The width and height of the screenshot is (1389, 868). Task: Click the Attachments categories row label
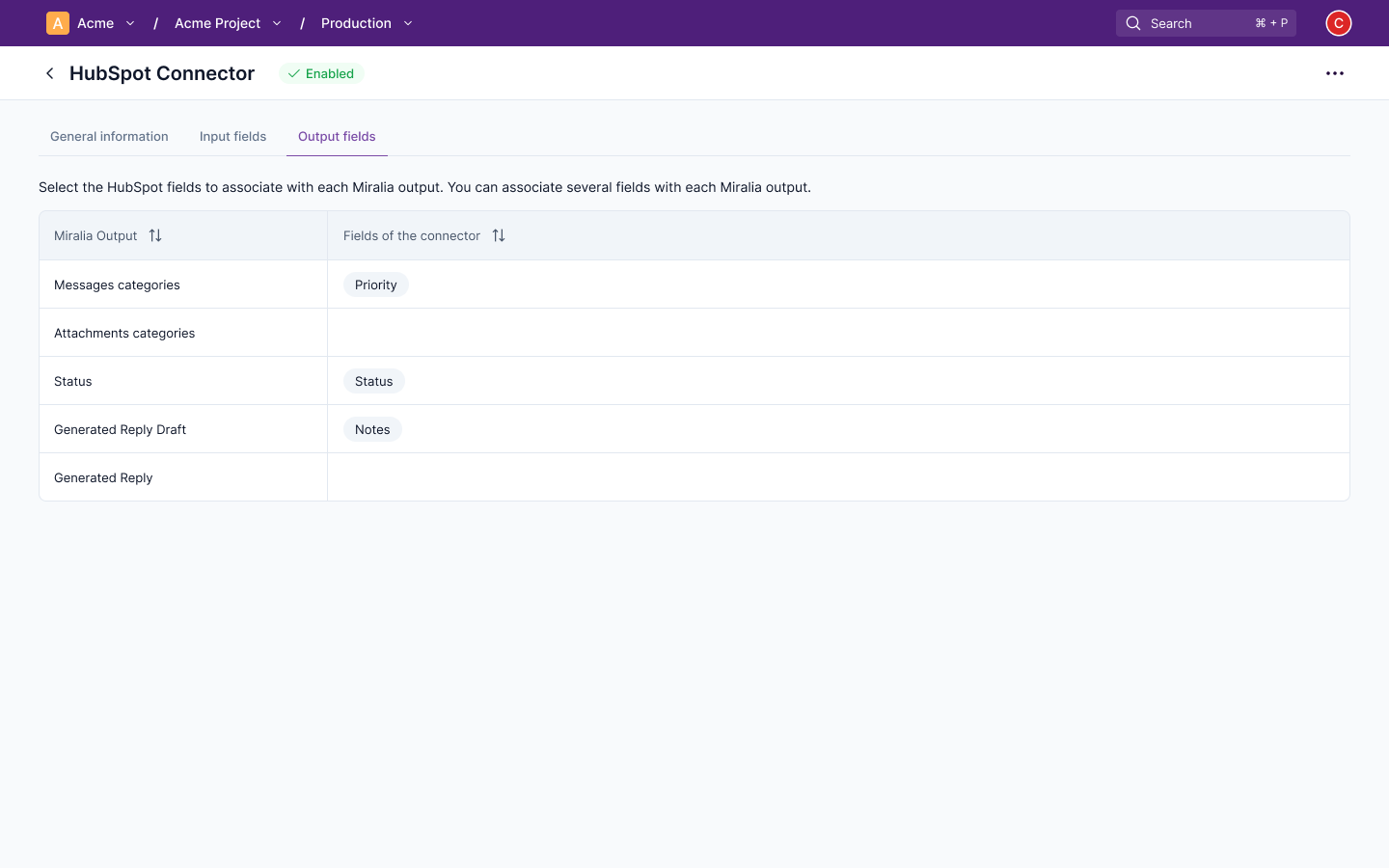[124, 333]
